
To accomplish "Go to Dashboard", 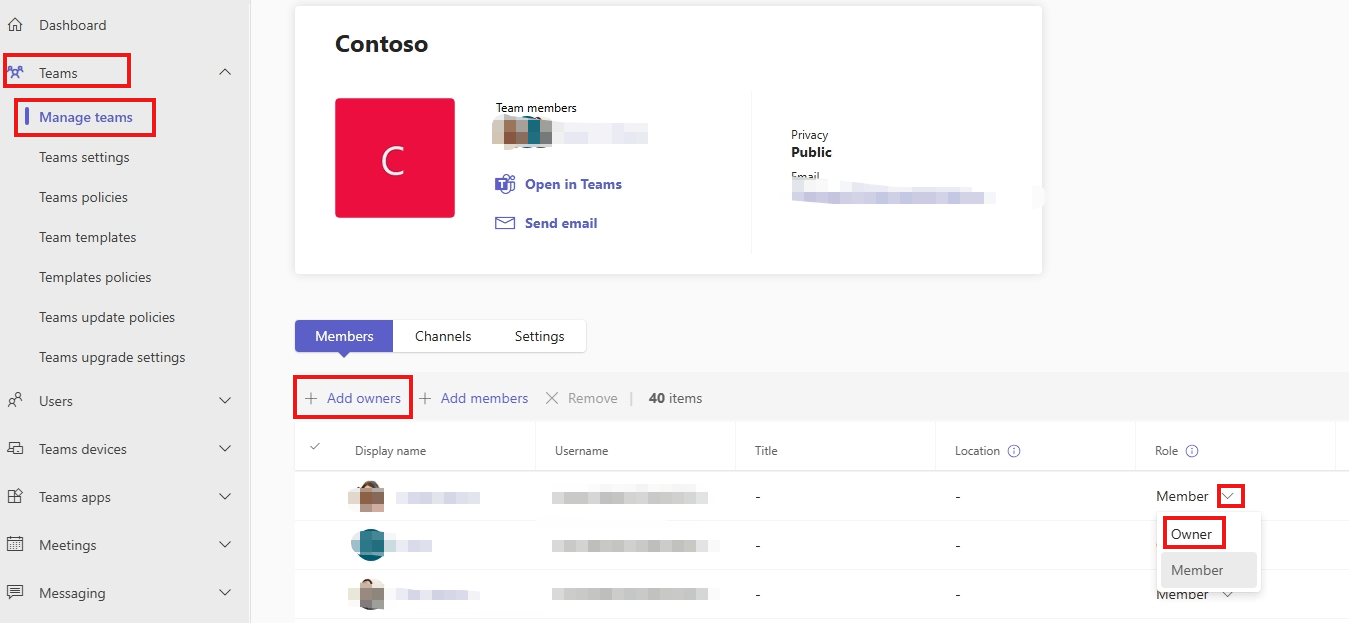I will [72, 25].
